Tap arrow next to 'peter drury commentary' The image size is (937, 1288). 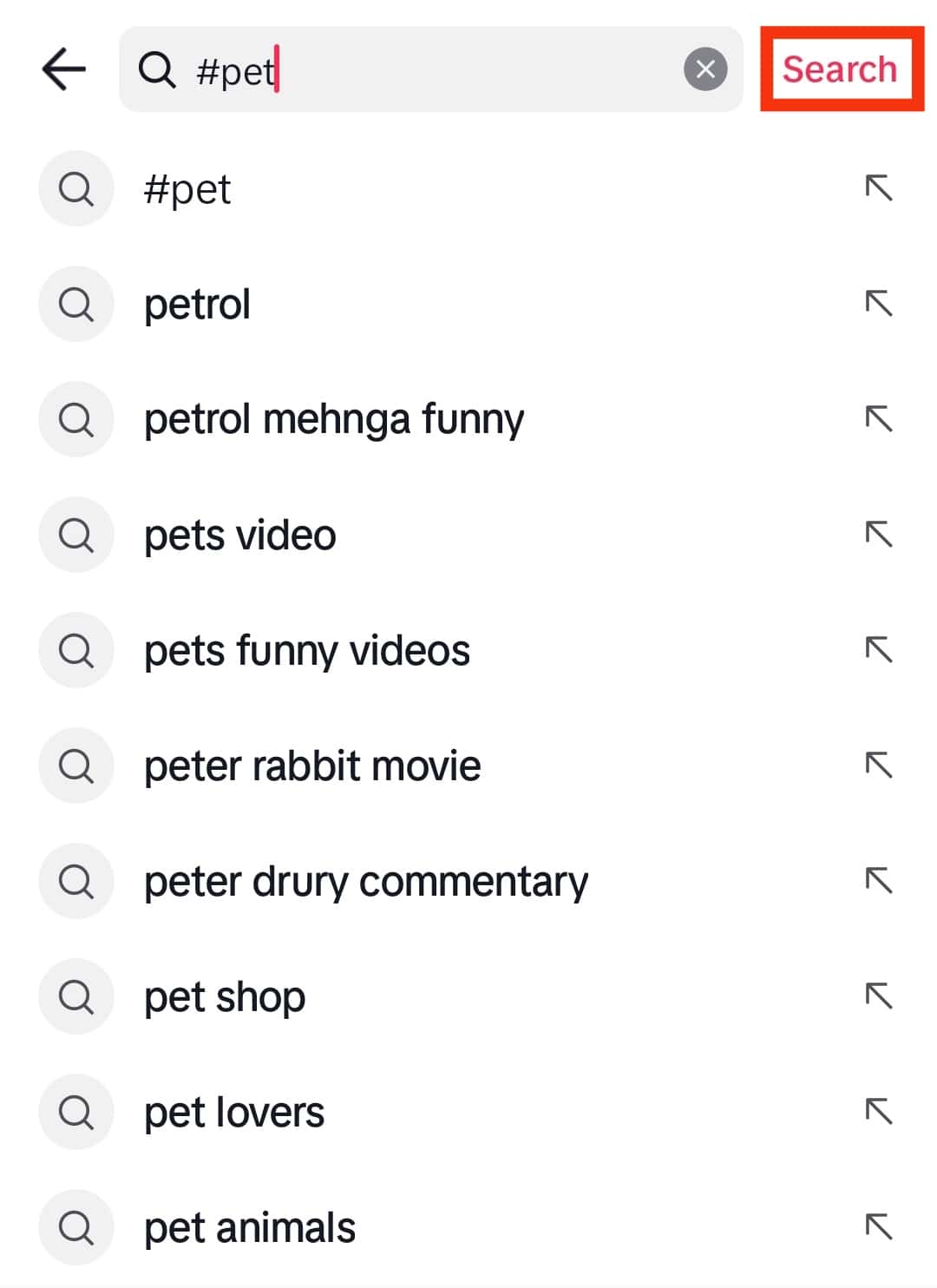coord(878,880)
